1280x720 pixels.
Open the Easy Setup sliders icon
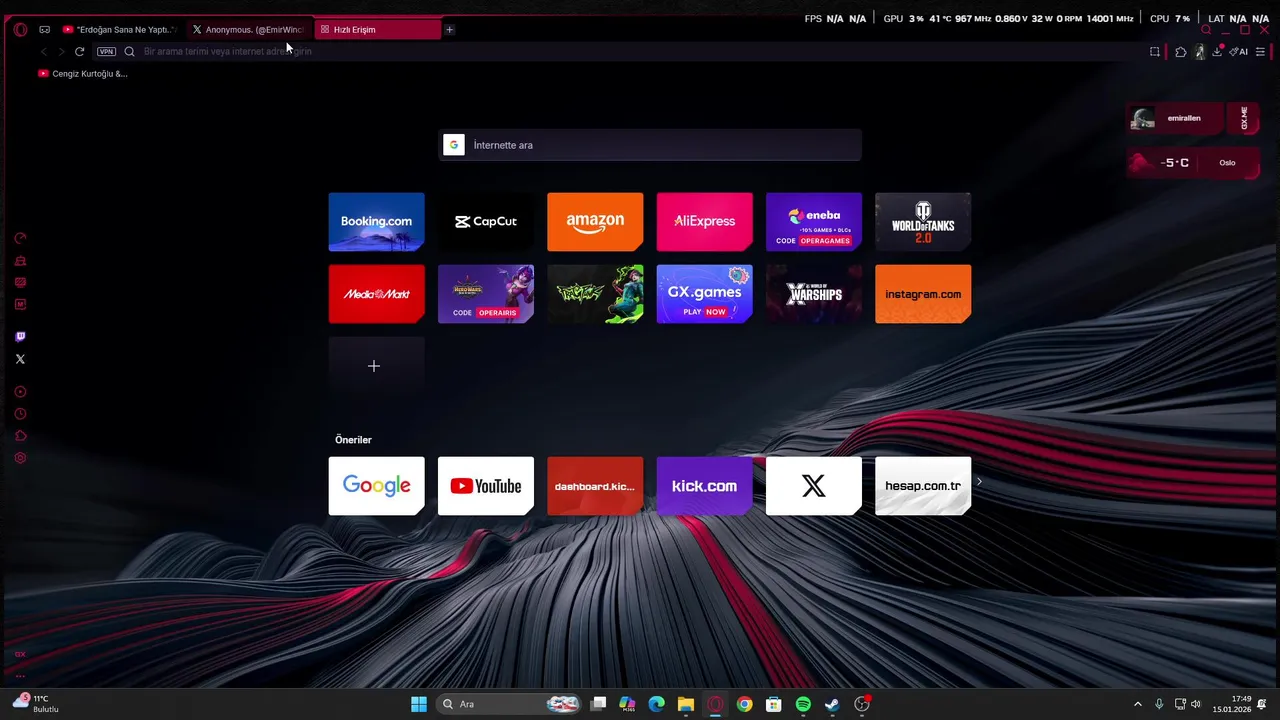point(1260,51)
